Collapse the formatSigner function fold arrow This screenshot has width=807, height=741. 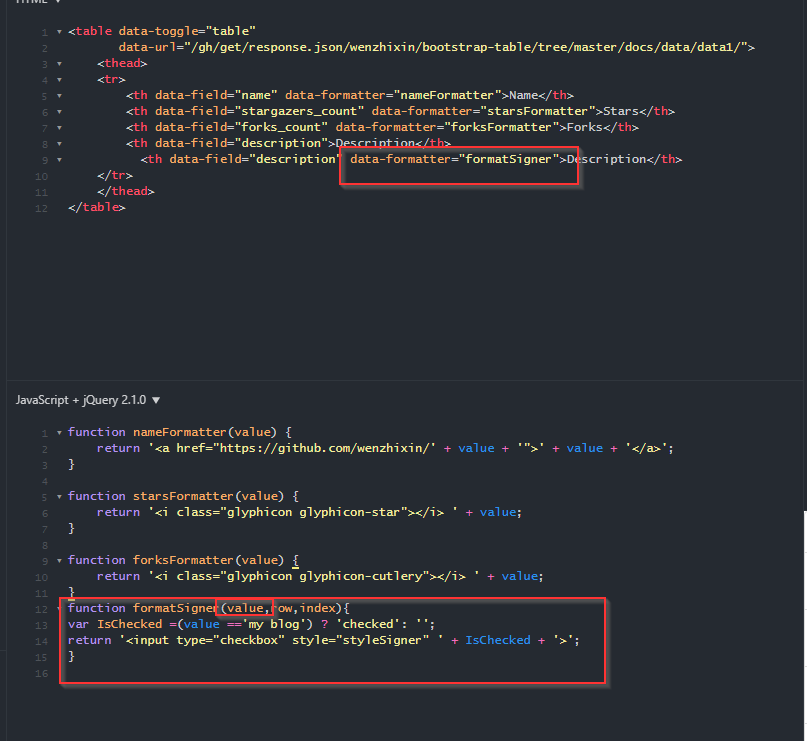[60, 607]
